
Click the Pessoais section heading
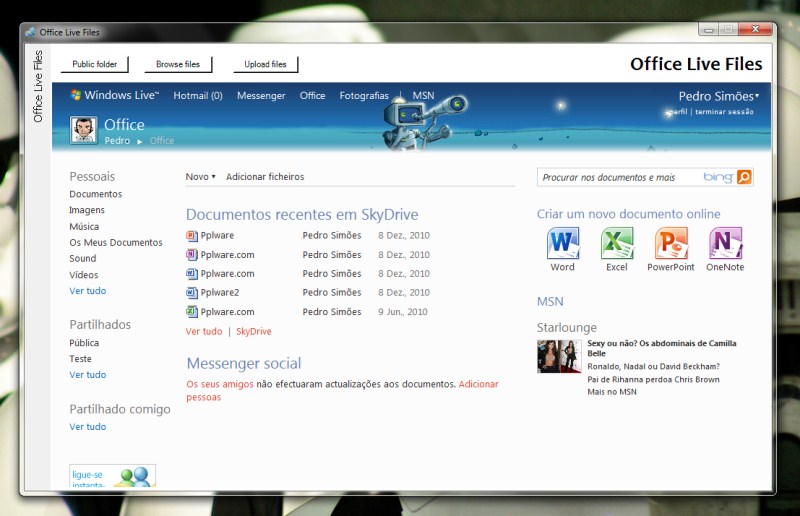tap(92, 176)
